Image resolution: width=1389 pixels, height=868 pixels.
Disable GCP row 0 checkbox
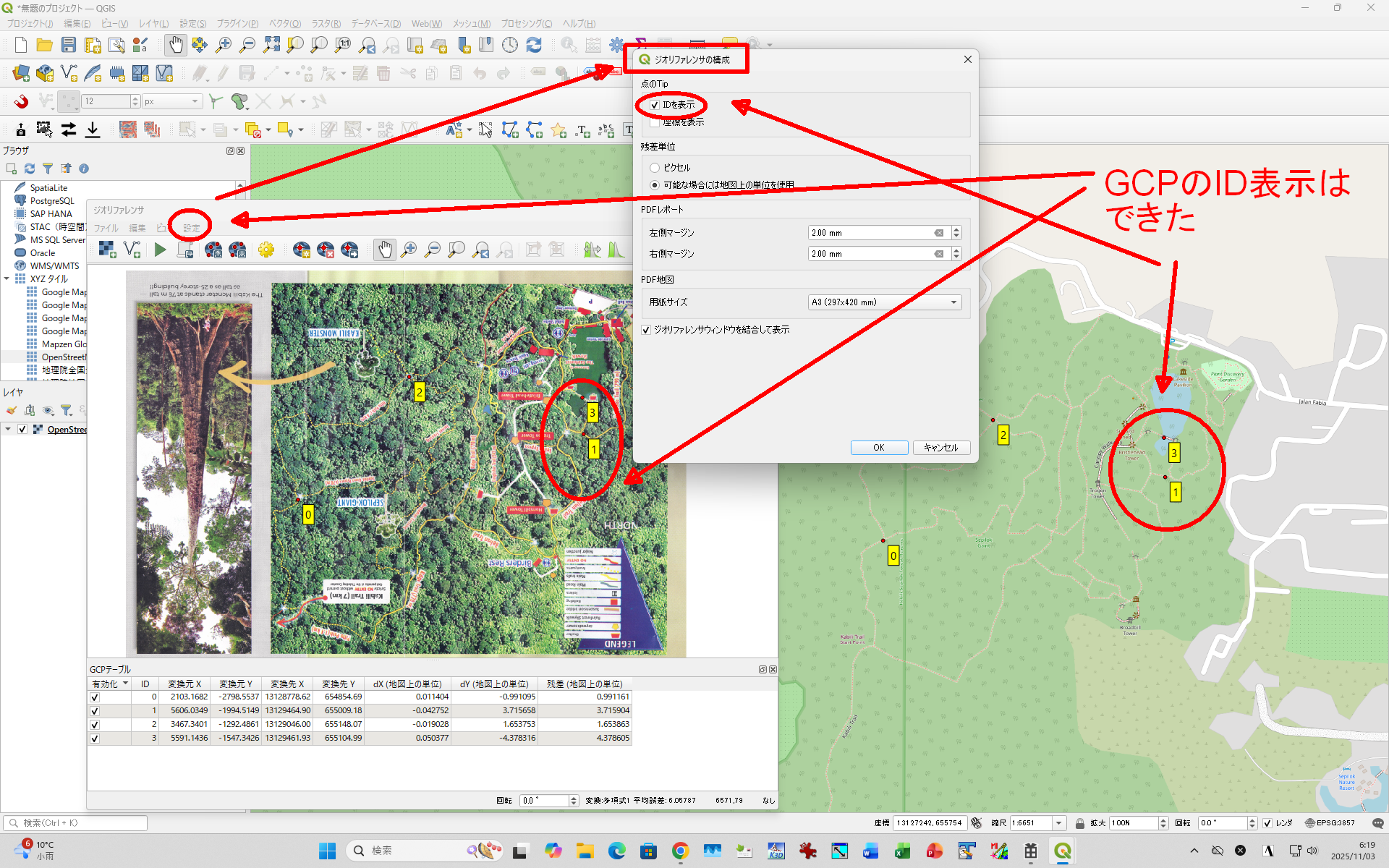[95, 697]
